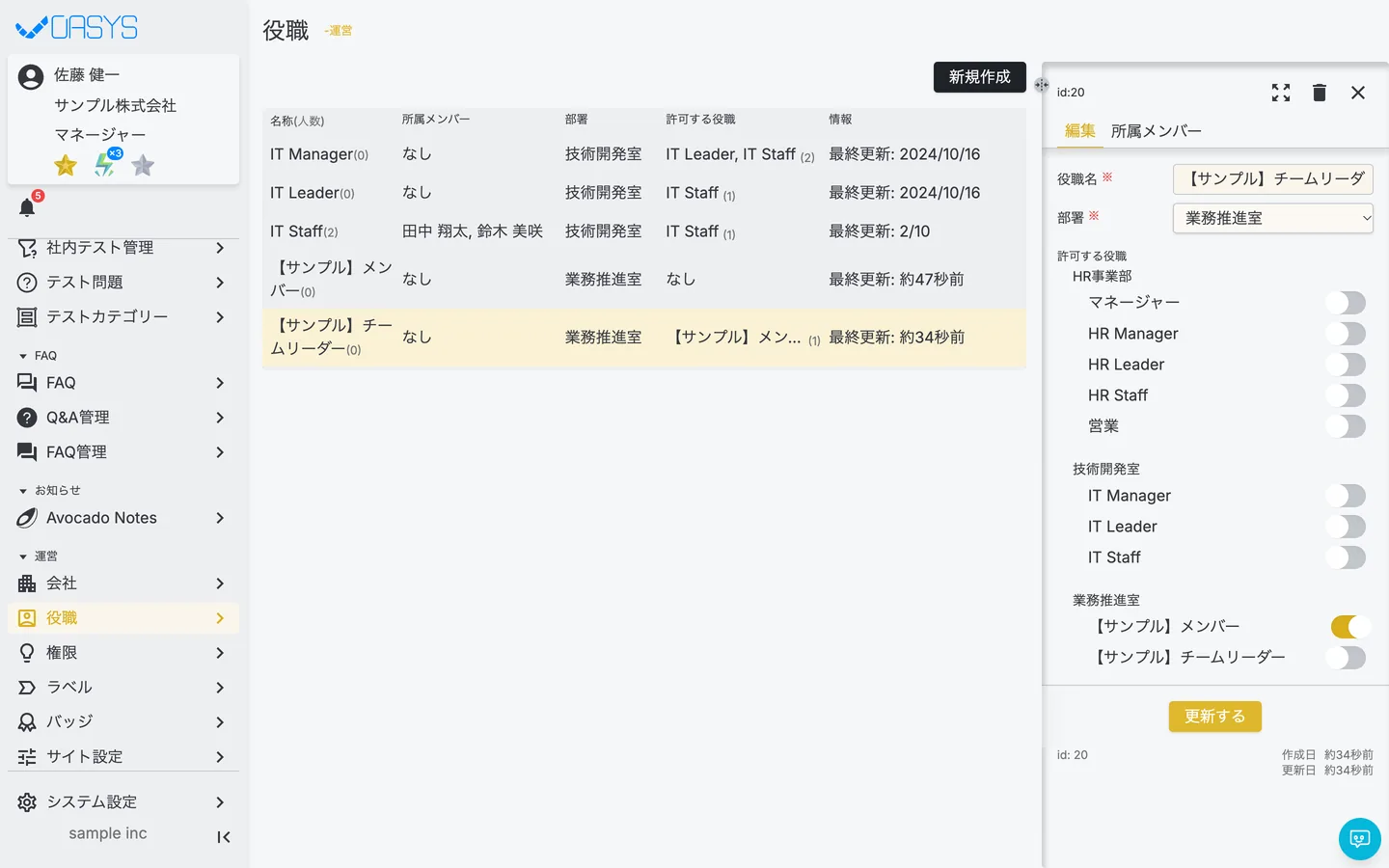Viewport: 1389px width, 868px height.
Task: Turn on the HR Leader switch
Action: (1346, 365)
